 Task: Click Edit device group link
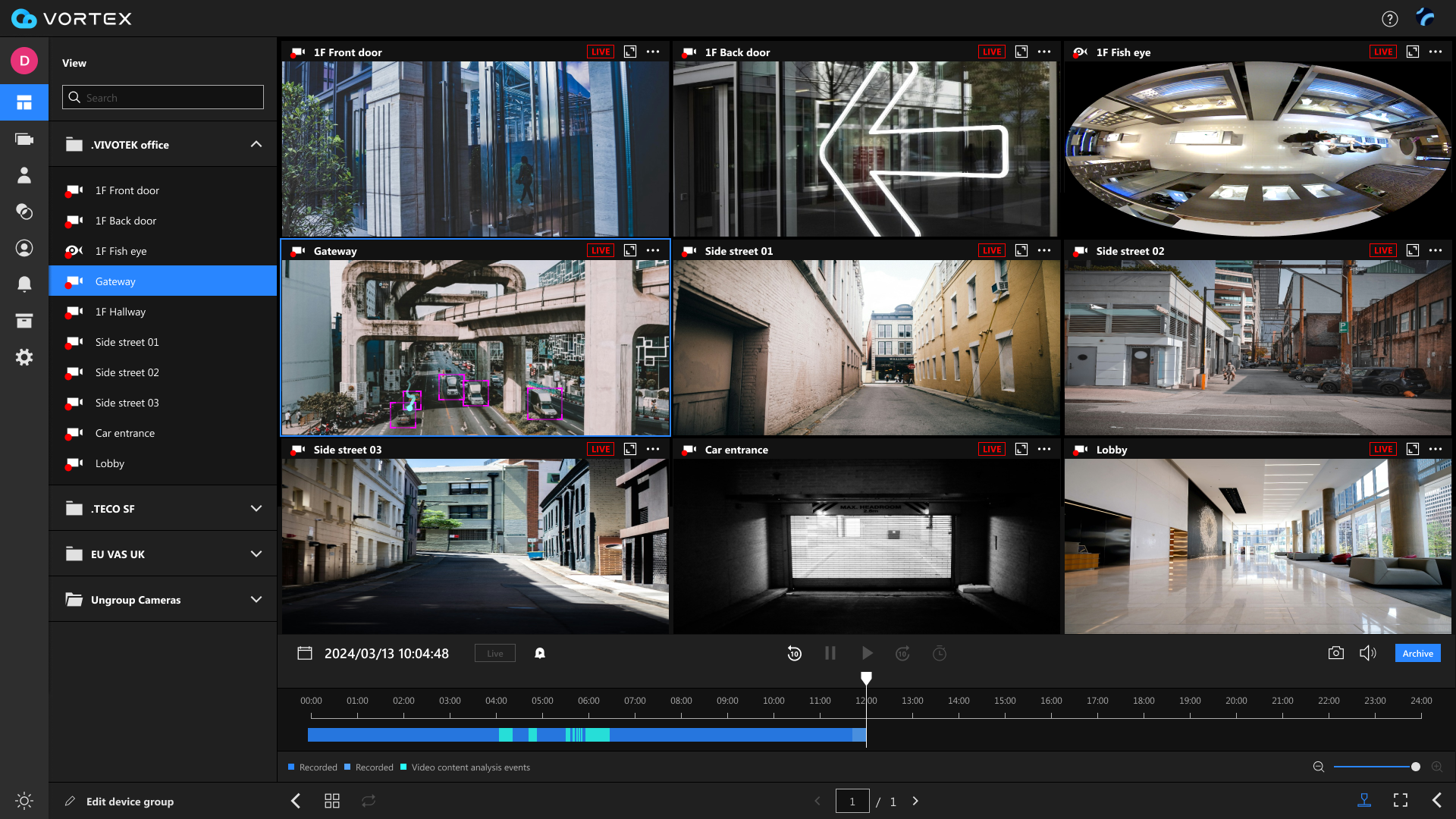130,801
